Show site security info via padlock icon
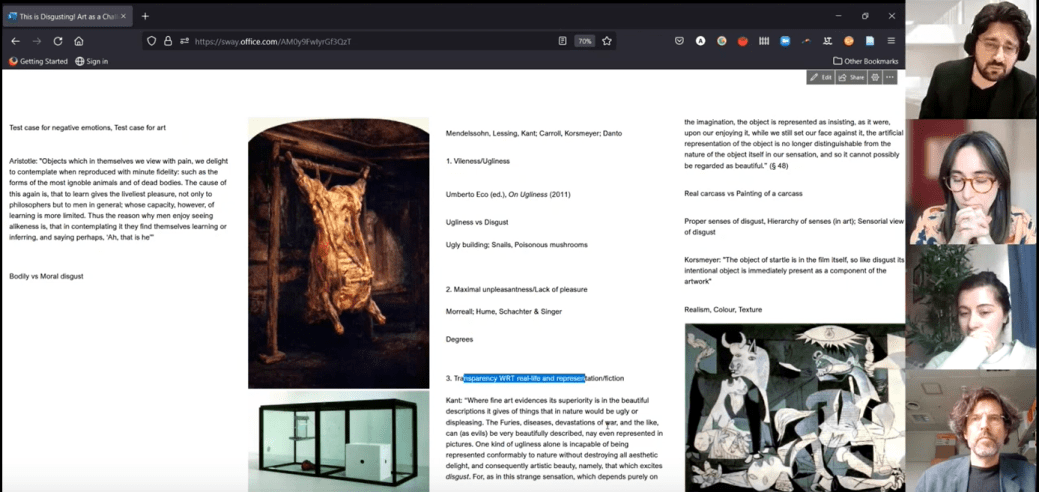 168,41
